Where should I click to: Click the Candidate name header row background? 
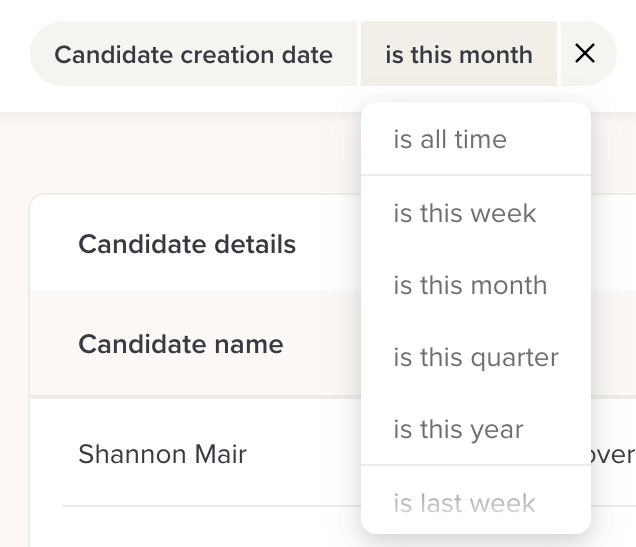(x=320, y=344)
